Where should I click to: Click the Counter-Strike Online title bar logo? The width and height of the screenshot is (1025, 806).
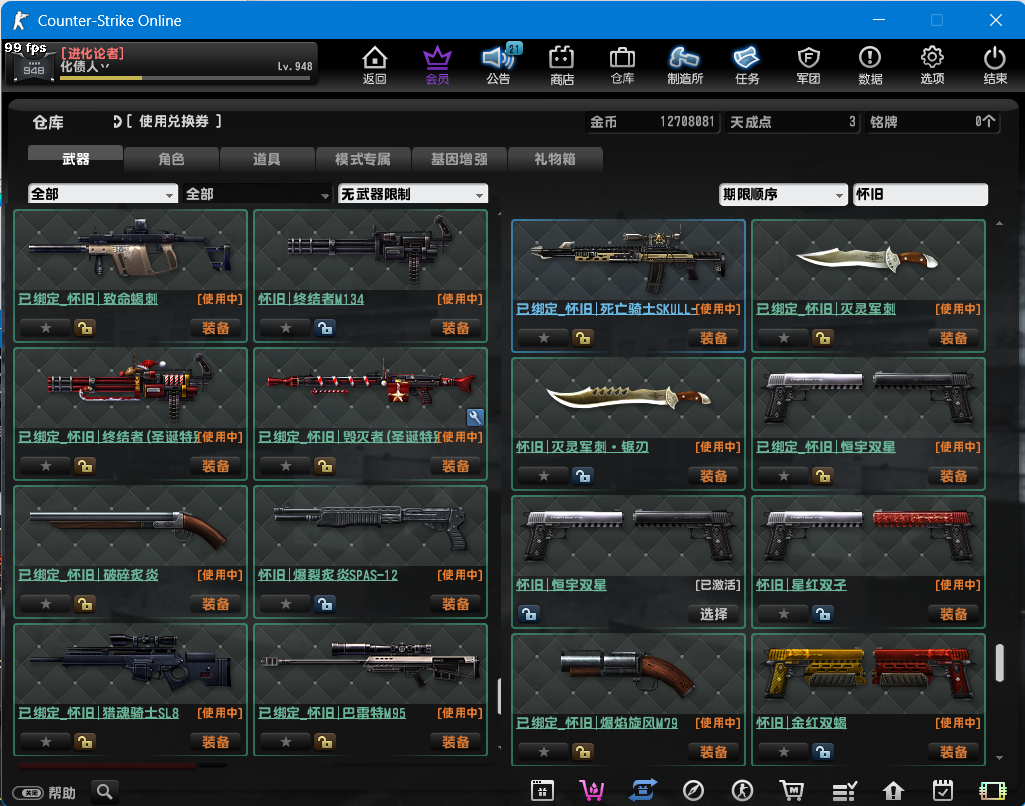point(20,20)
